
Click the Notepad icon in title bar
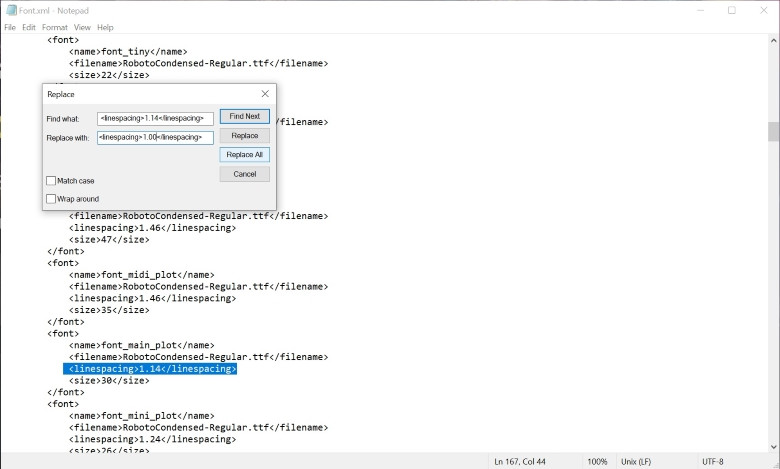[x=10, y=10]
